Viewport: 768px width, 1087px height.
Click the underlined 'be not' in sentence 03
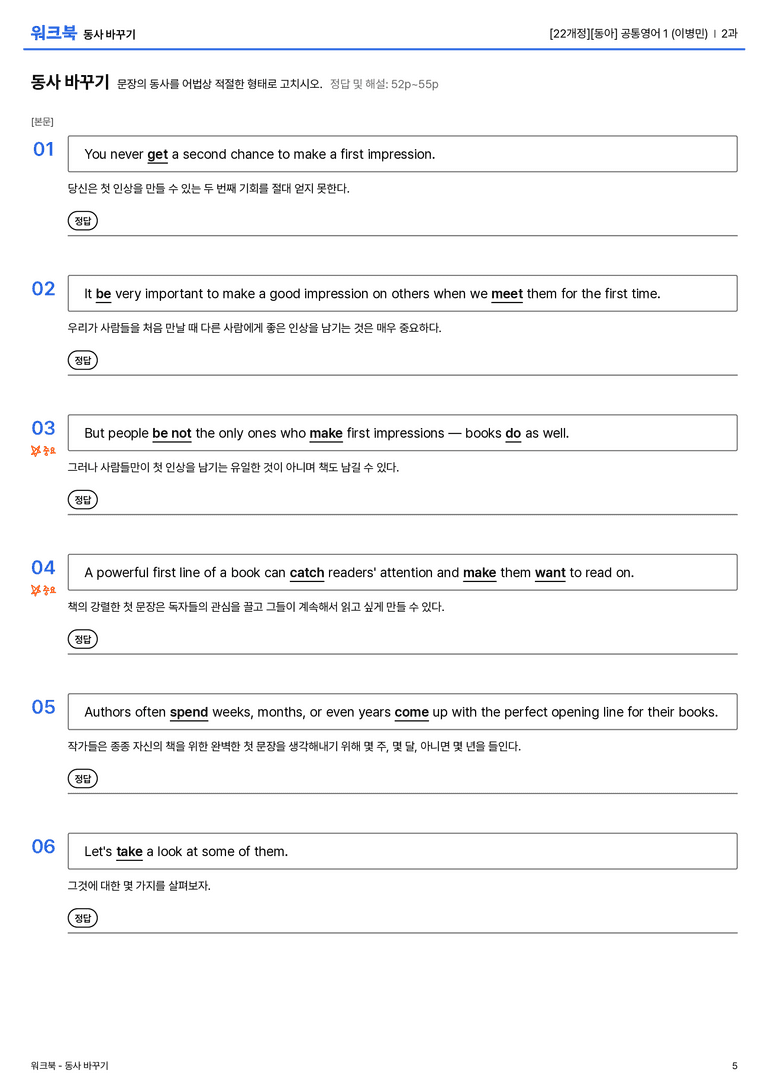tap(172, 433)
